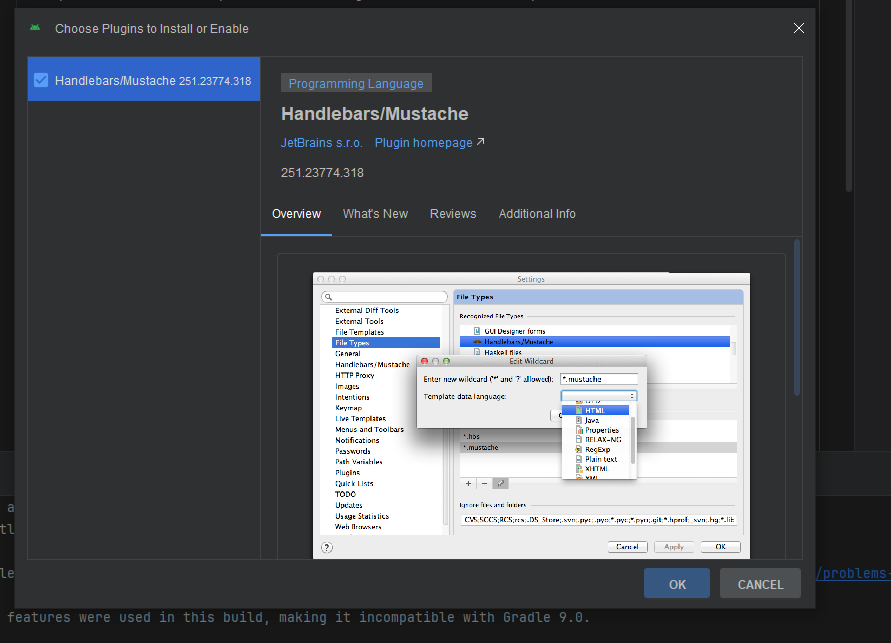Uncheck the Handlebars/Mustache plugin checkbox
Viewport: 891px width, 643px height.
pyautogui.click(x=41, y=80)
